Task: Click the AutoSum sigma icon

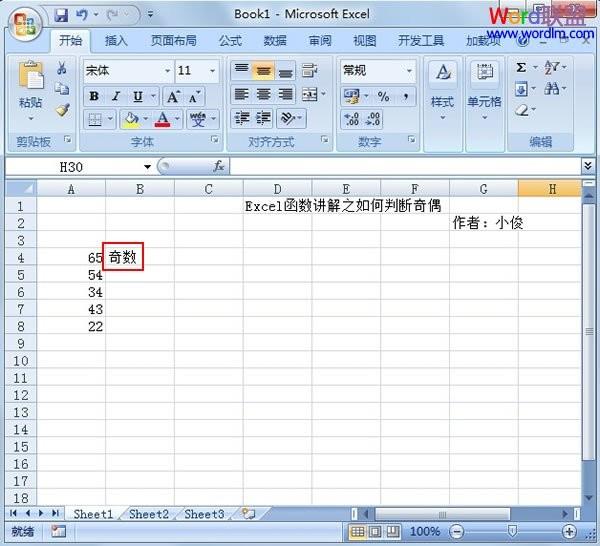Action: (521, 68)
